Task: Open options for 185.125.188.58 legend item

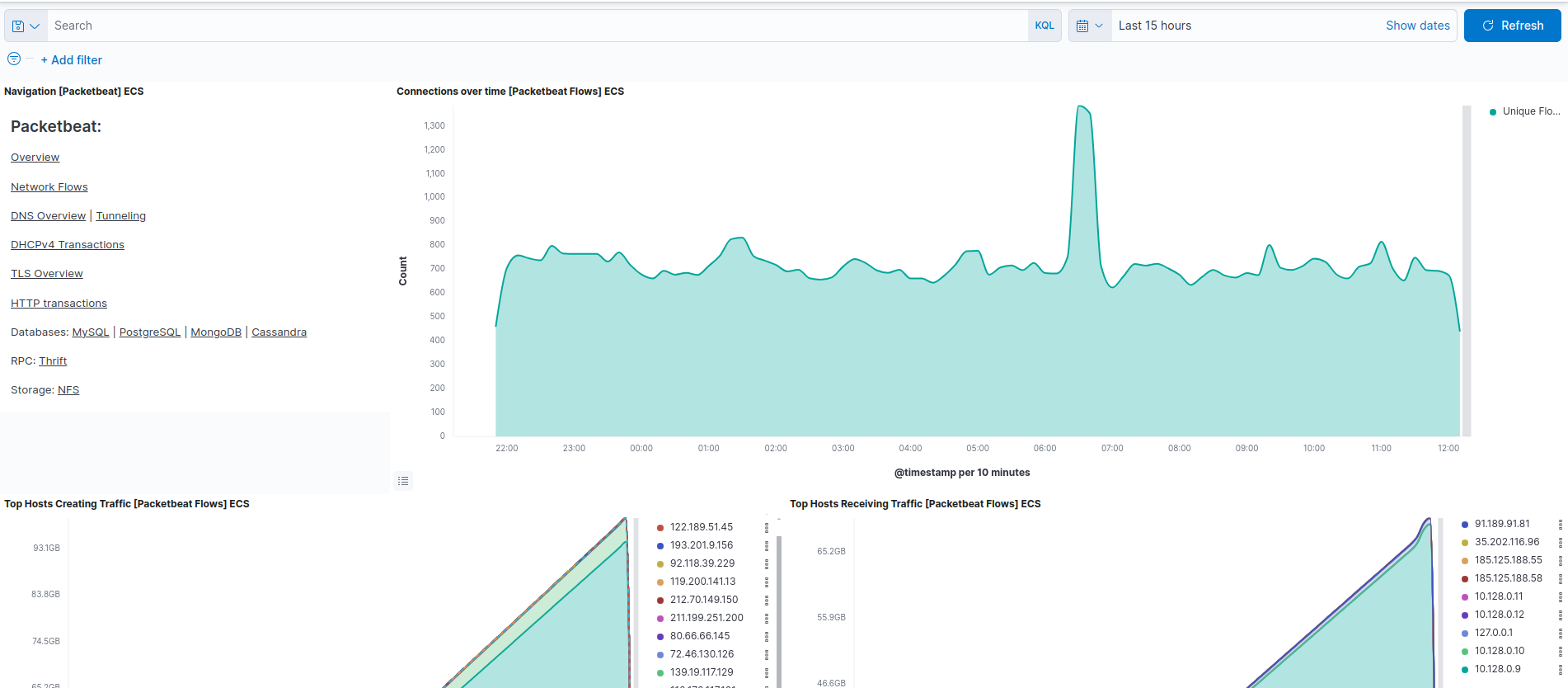Action: [x=1561, y=578]
